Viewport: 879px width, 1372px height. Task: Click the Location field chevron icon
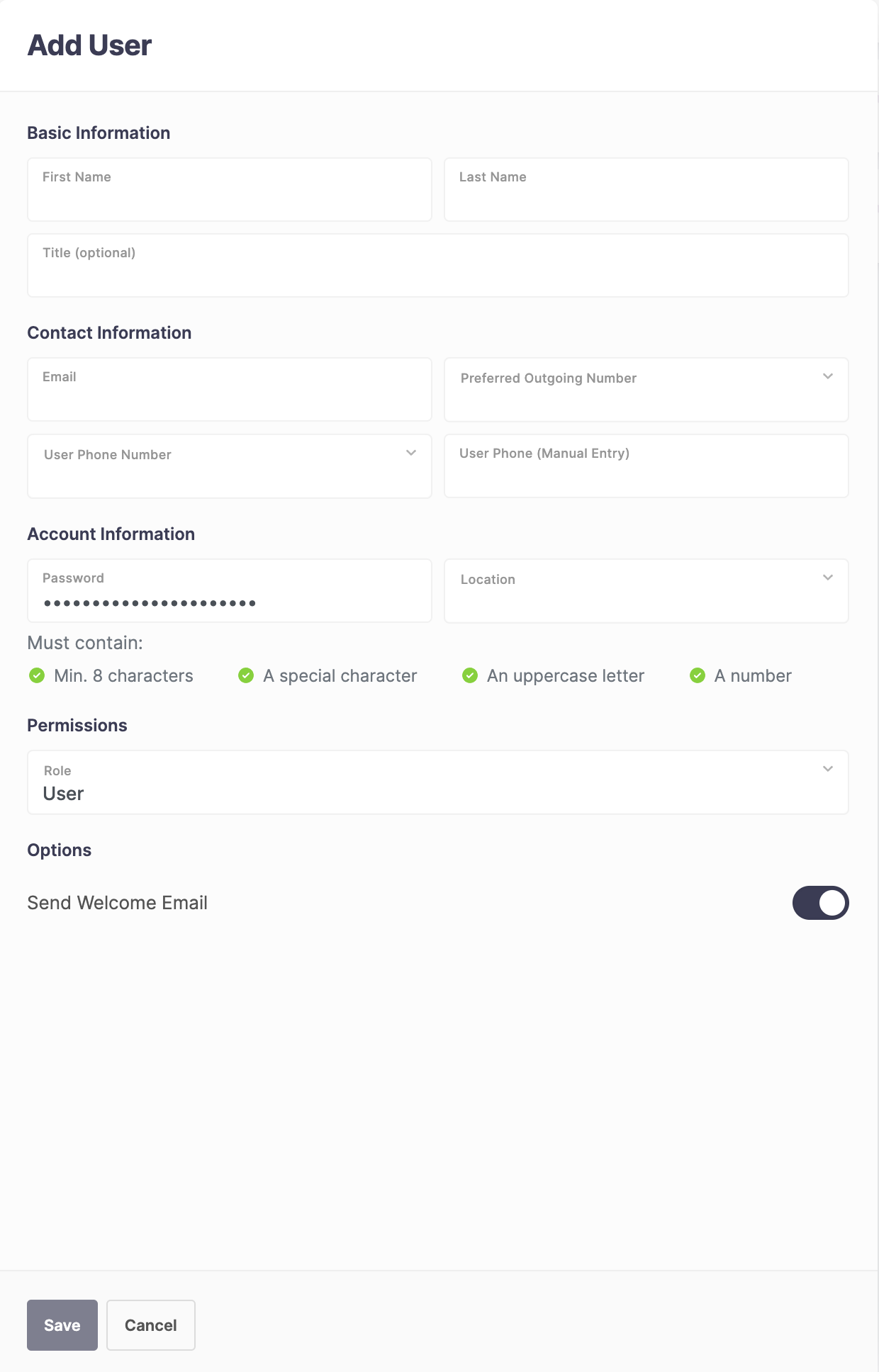point(828,578)
